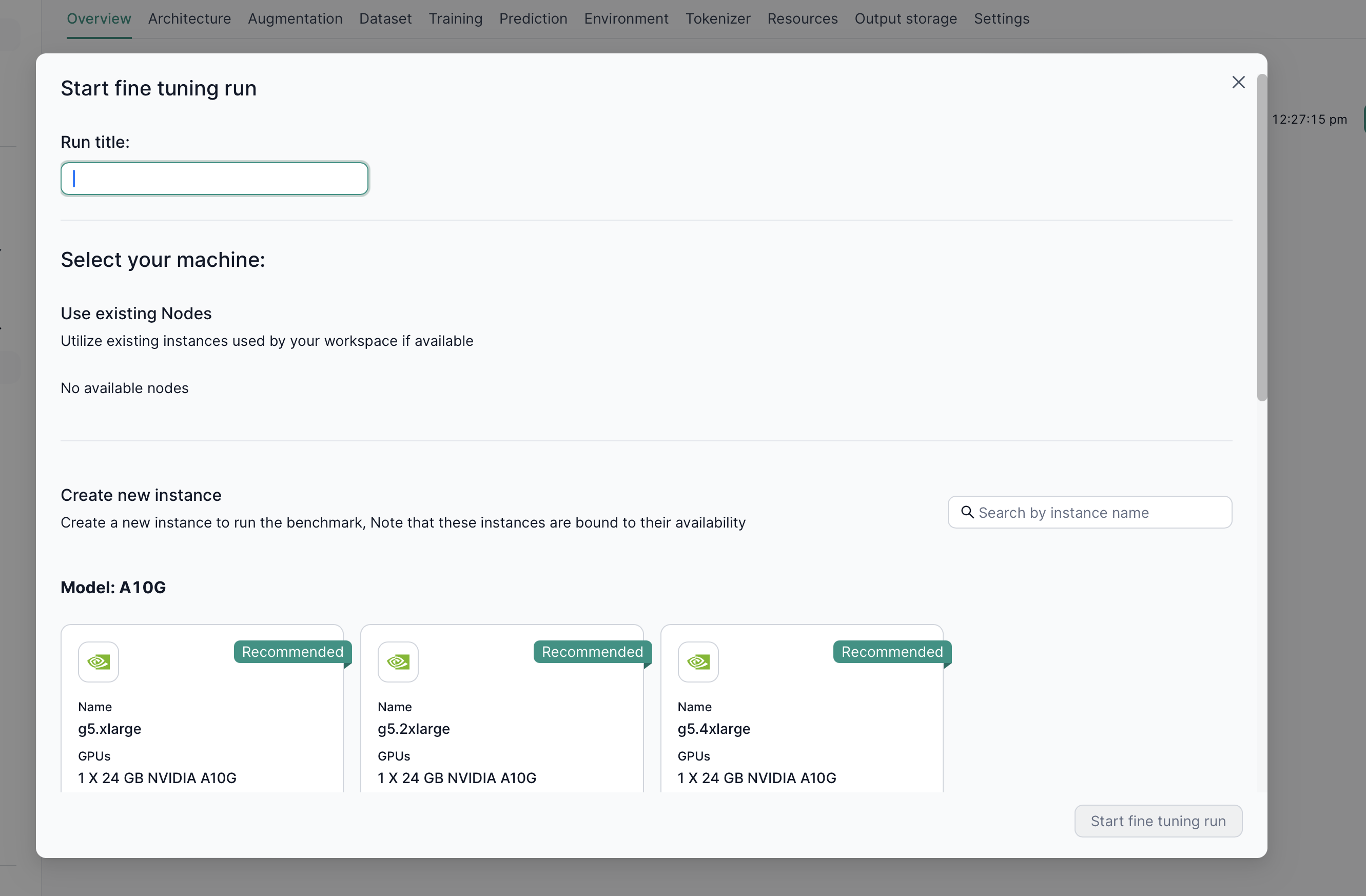Open the Augmentation tab
The height and width of the screenshot is (896, 1366).
point(295,19)
